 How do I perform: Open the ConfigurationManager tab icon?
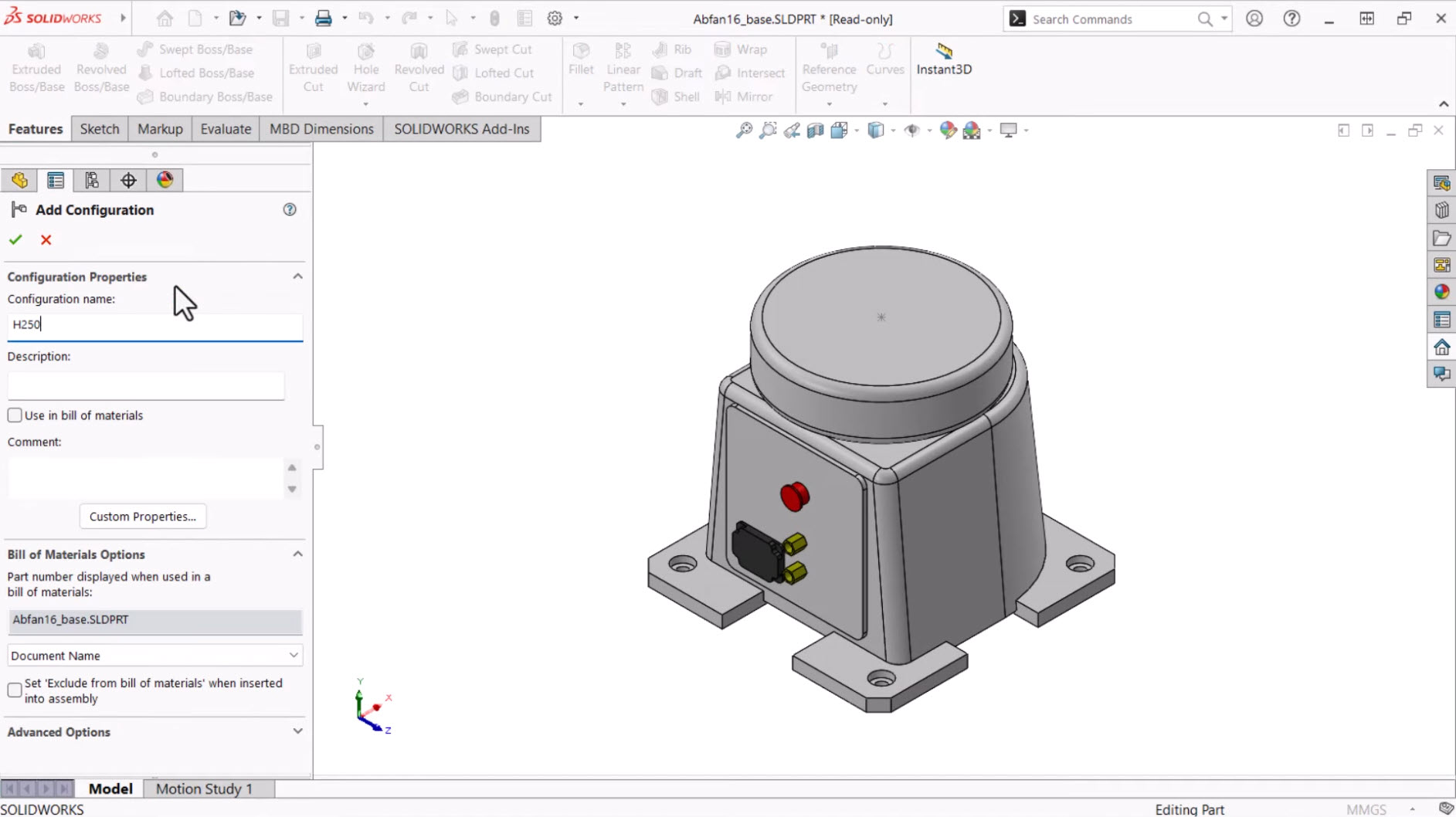[x=92, y=181]
